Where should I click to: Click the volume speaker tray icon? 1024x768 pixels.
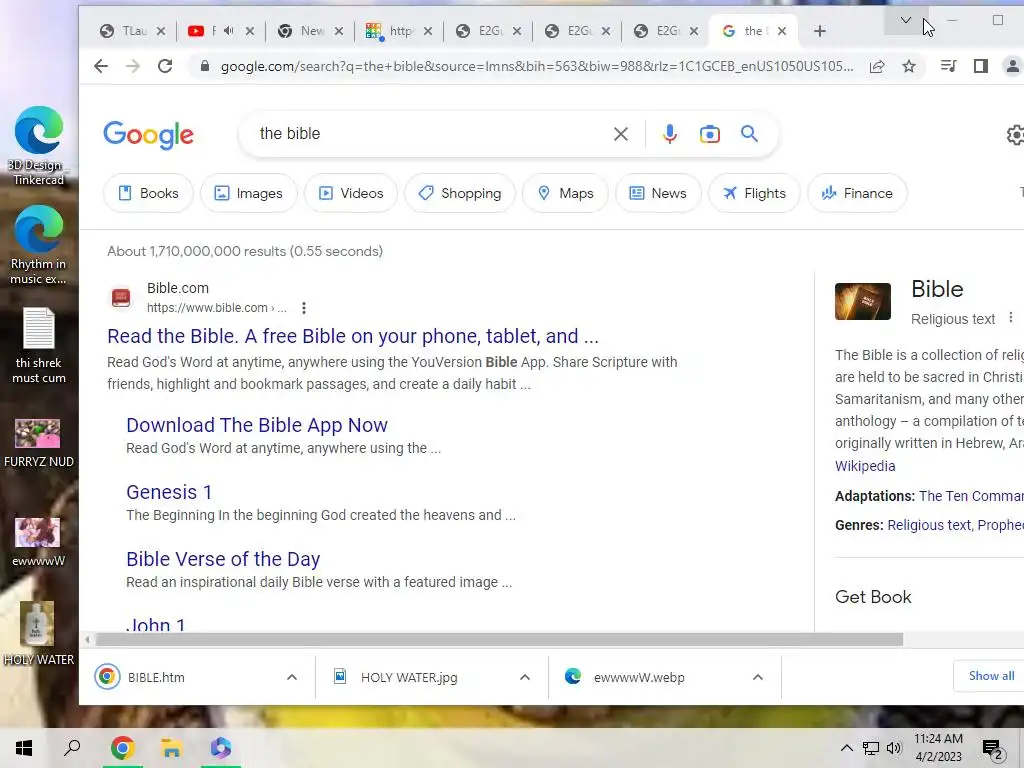tap(894, 748)
